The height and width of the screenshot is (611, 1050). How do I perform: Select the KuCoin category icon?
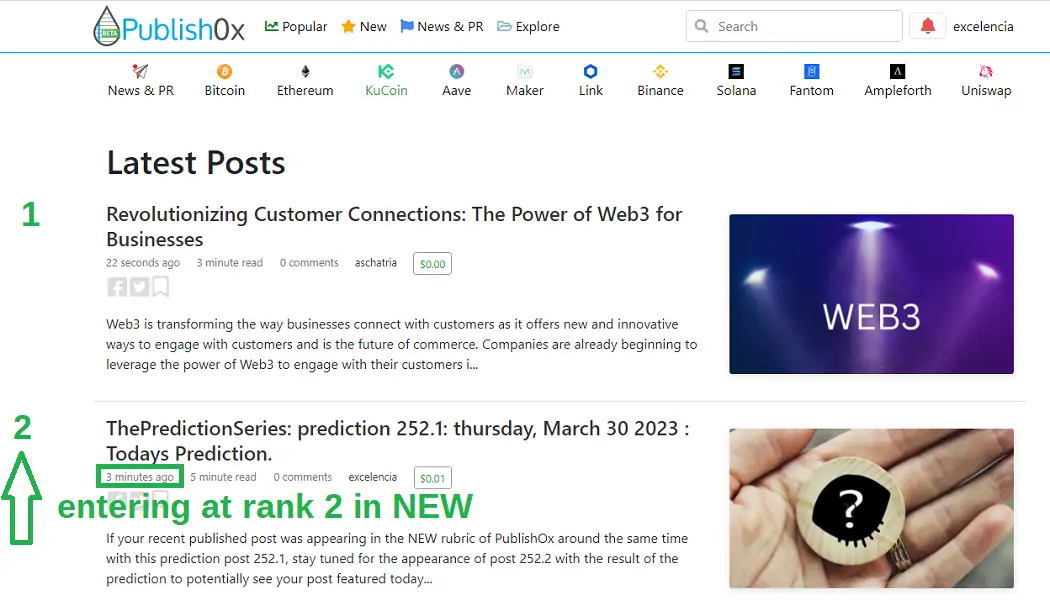point(386,71)
